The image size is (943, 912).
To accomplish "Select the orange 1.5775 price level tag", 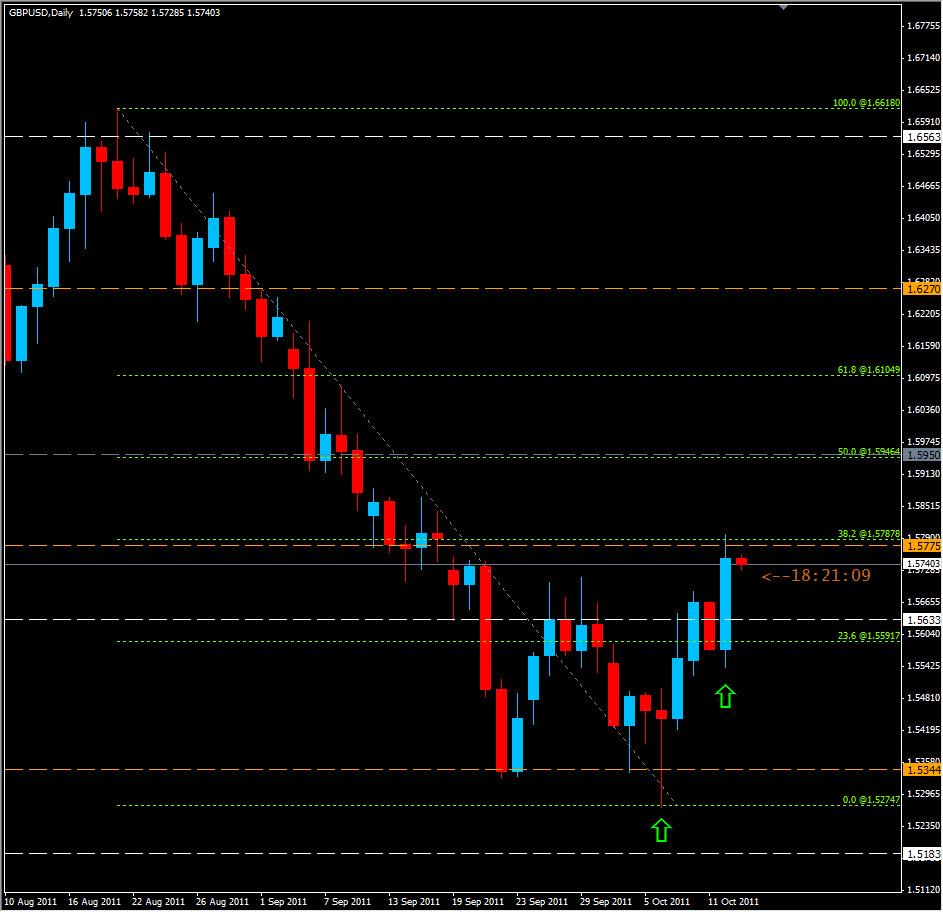I will [x=920, y=546].
